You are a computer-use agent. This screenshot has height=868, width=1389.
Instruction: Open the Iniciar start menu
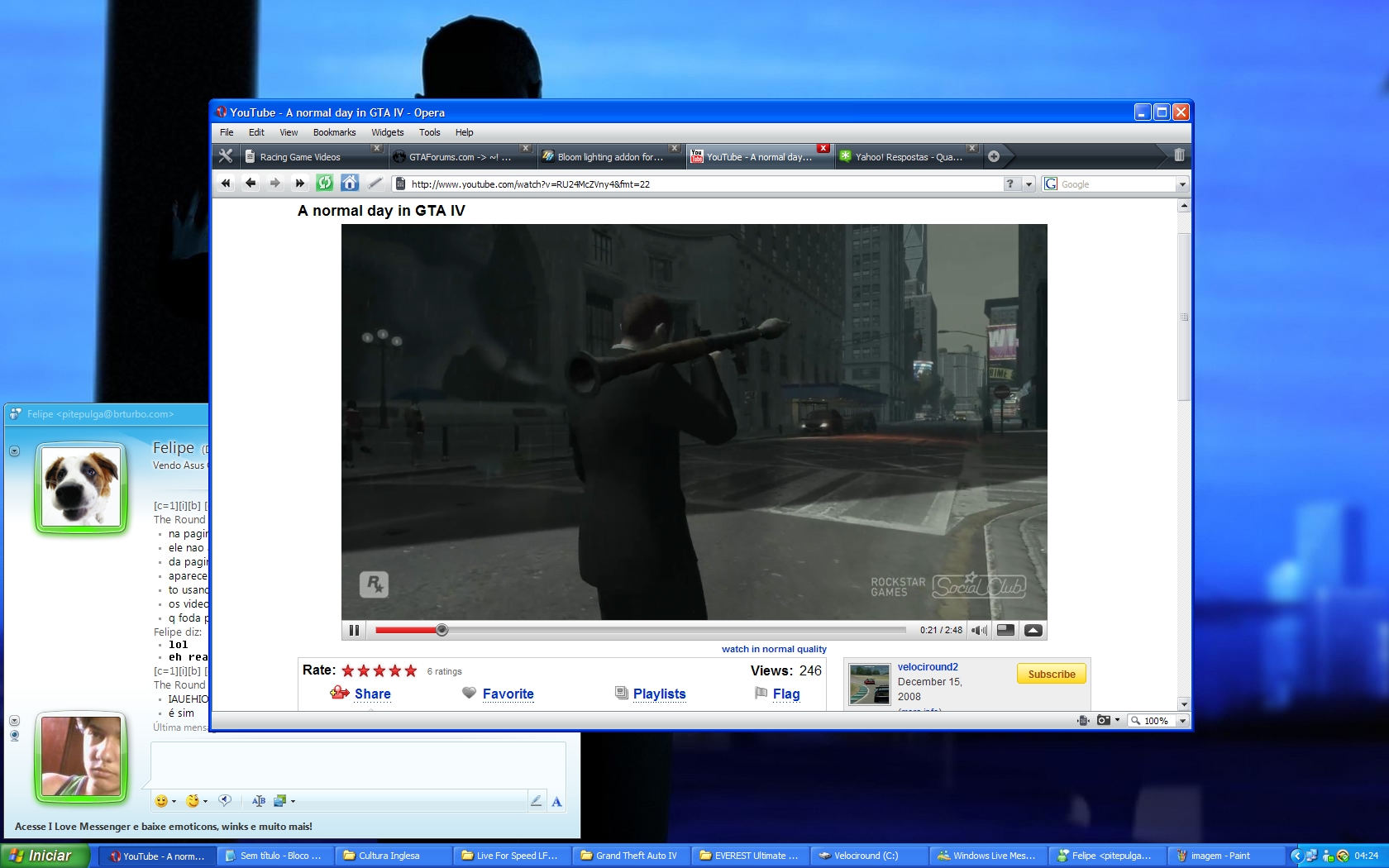45,856
